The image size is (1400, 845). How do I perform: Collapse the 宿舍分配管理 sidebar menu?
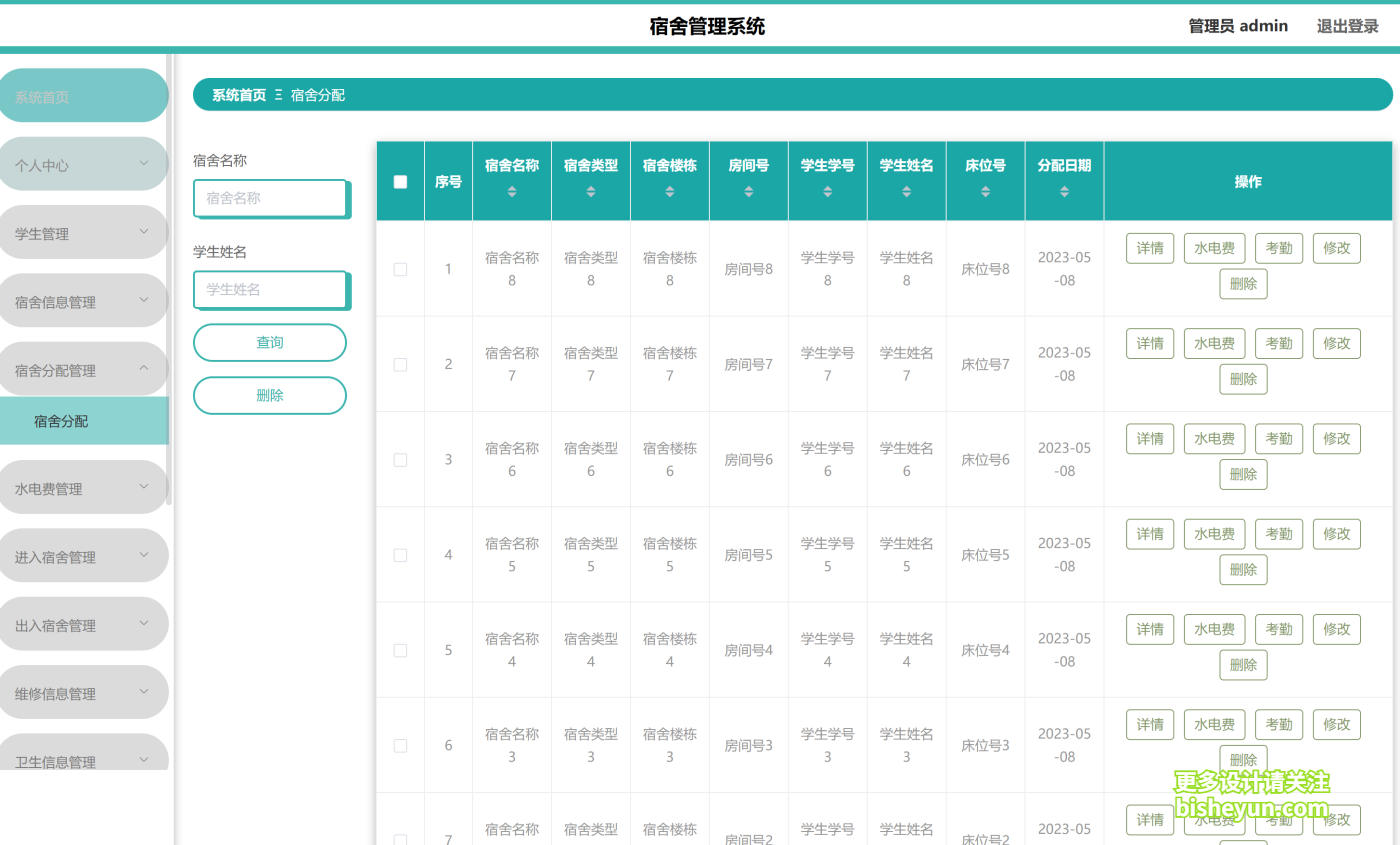point(84,368)
